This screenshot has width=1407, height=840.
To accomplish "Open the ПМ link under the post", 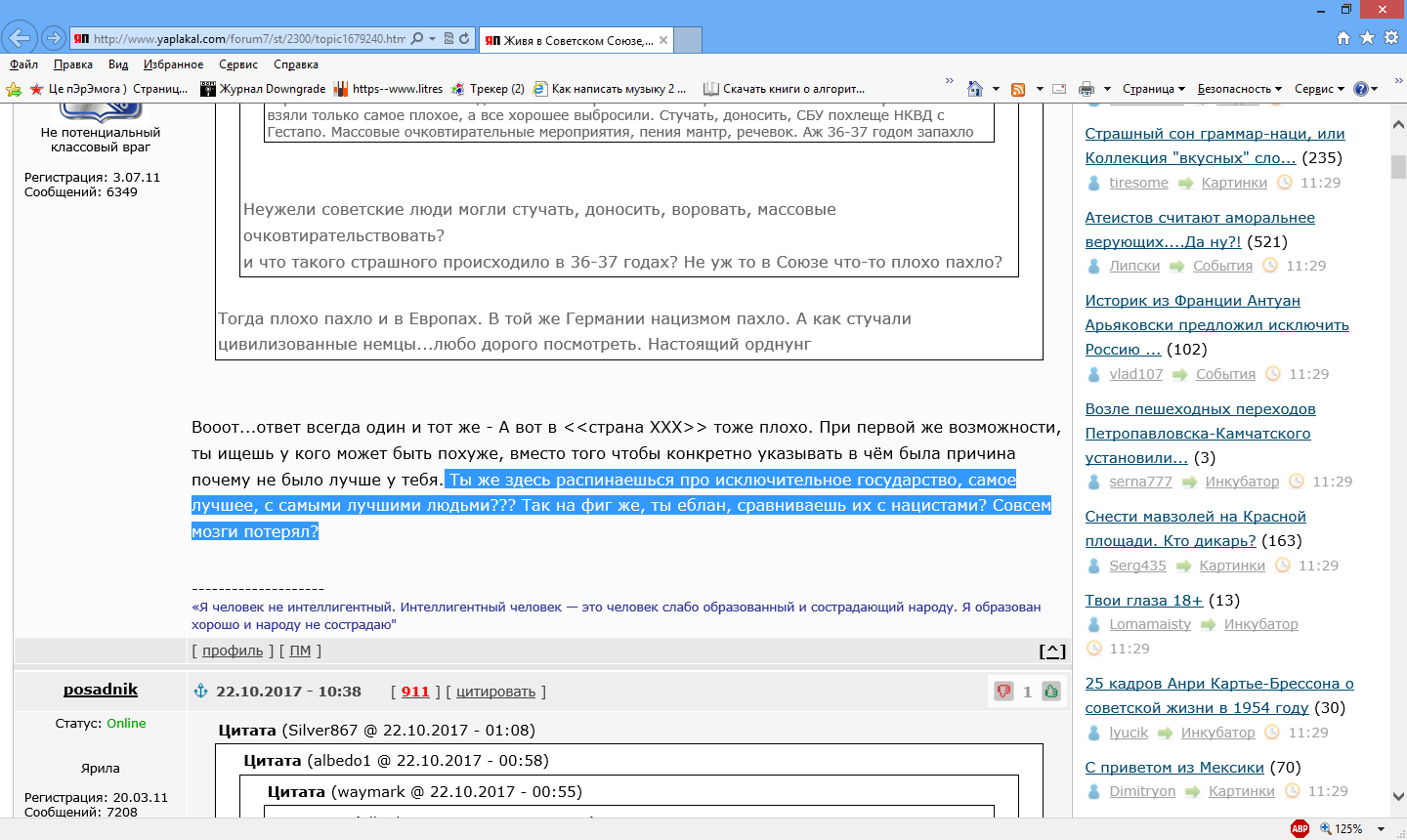I will tap(300, 651).
